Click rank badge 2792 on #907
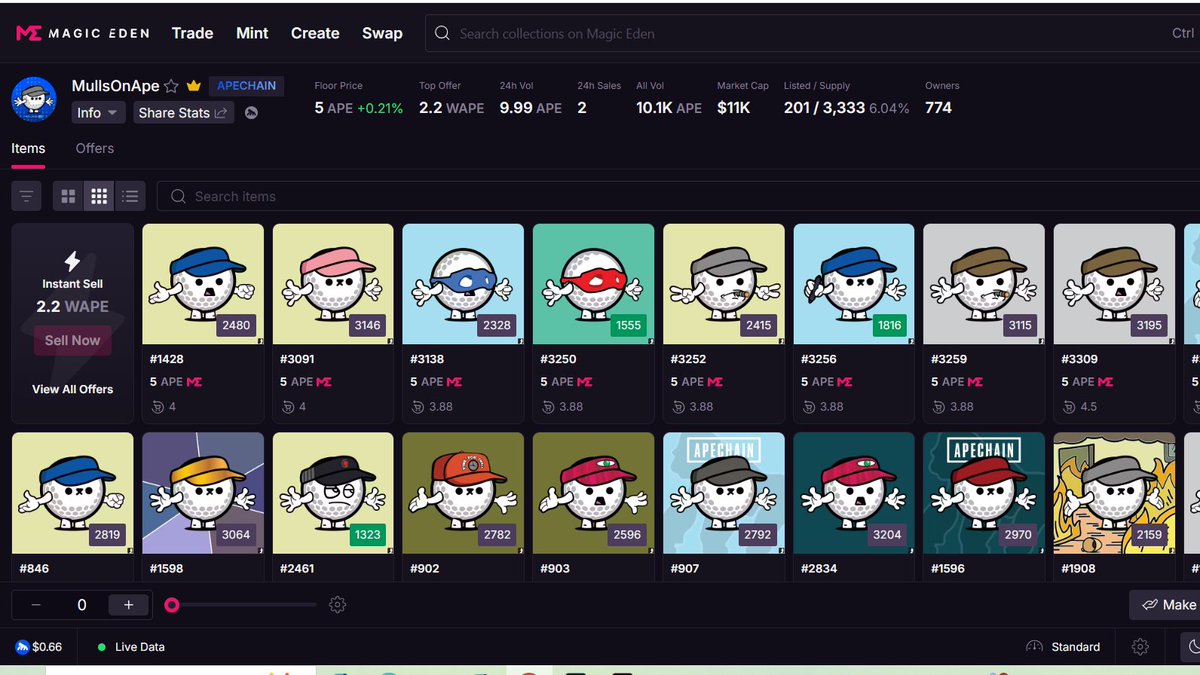Image resolution: width=1200 pixels, height=675 pixels. point(758,535)
